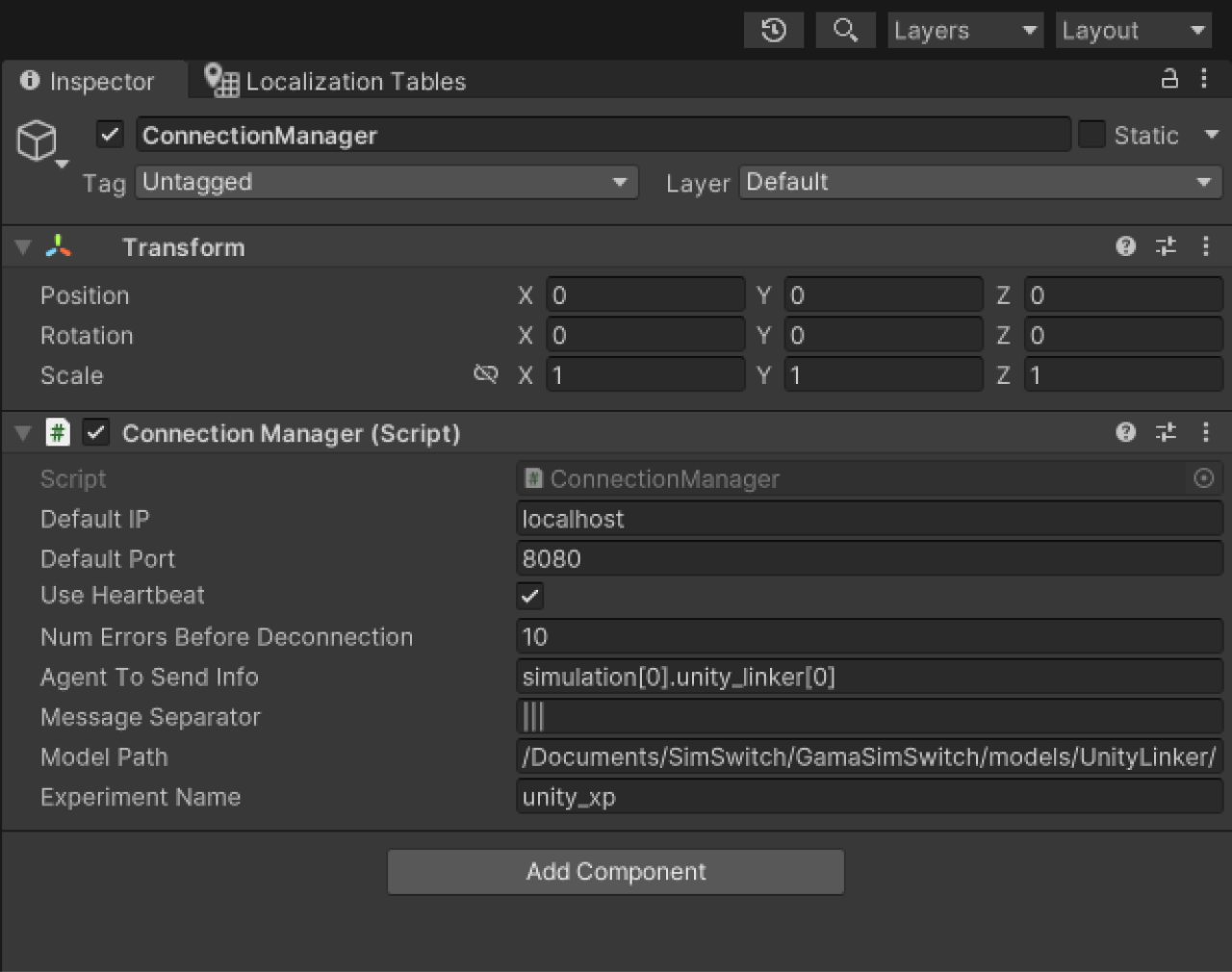Open the Connection Manager script help icon
The image size is (1232, 972).
1125,432
